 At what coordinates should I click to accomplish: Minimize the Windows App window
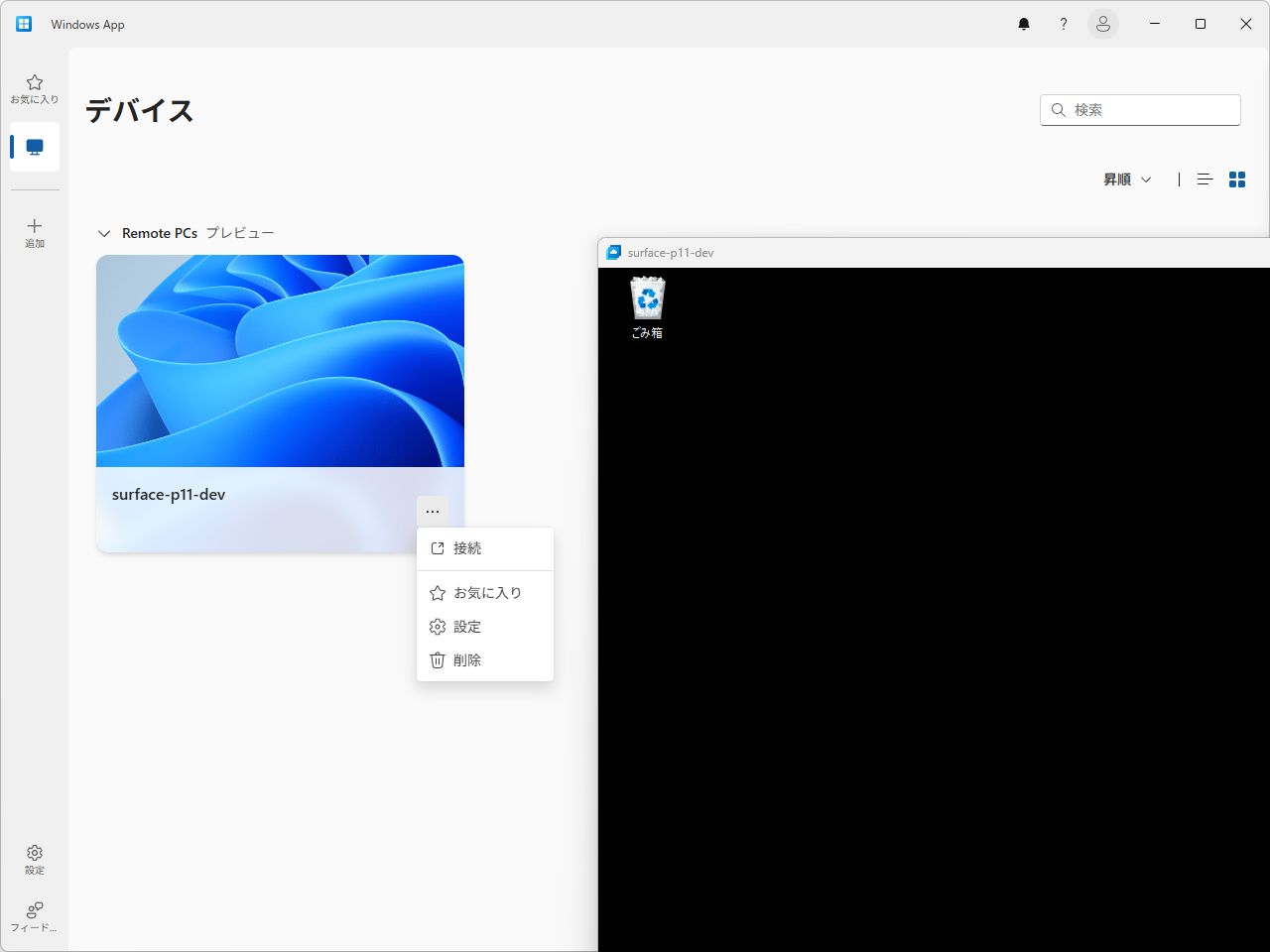point(1155,24)
